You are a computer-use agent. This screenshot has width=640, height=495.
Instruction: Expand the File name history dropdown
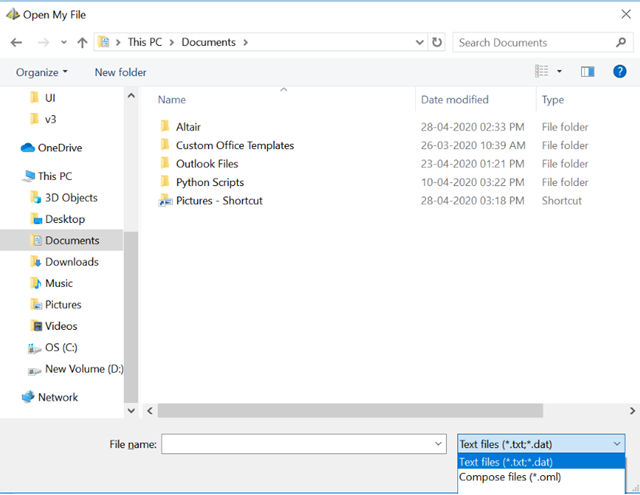click(439, 444)
